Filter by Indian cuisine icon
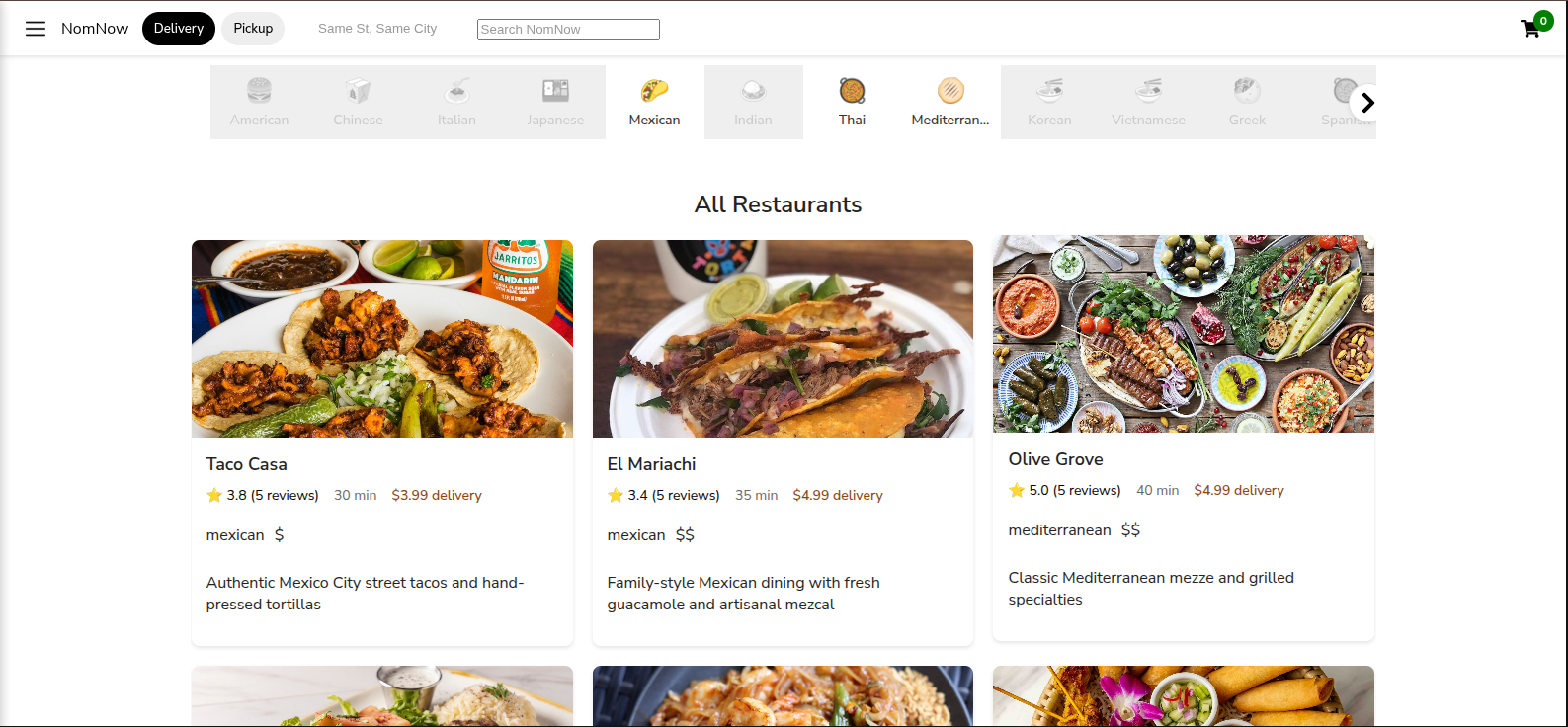Viewport: 1568px width, 727px height. point(753,91)
